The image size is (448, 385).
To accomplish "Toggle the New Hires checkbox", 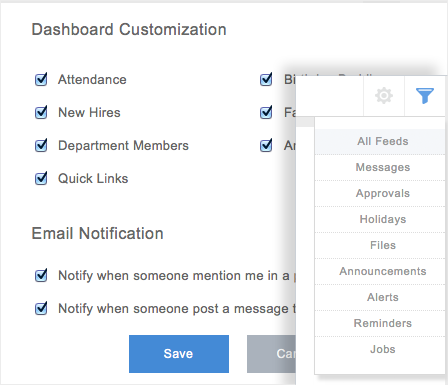I will [41, 112].
